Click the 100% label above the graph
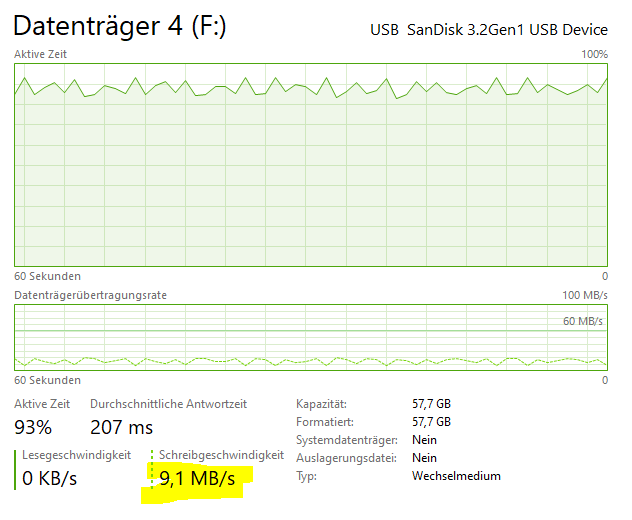This screenshot has width=632, height=520. click(x=594, y=54)
